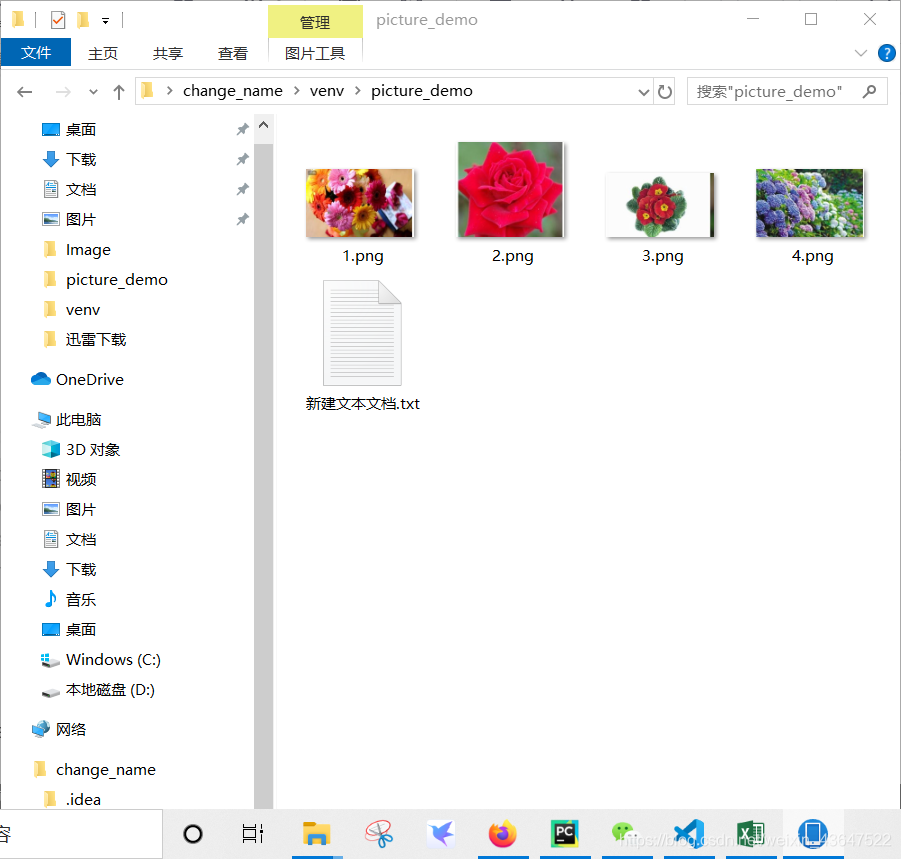
Task: Click the magnifier search icon
Action: pyautogui.click(x=869, y=91)
